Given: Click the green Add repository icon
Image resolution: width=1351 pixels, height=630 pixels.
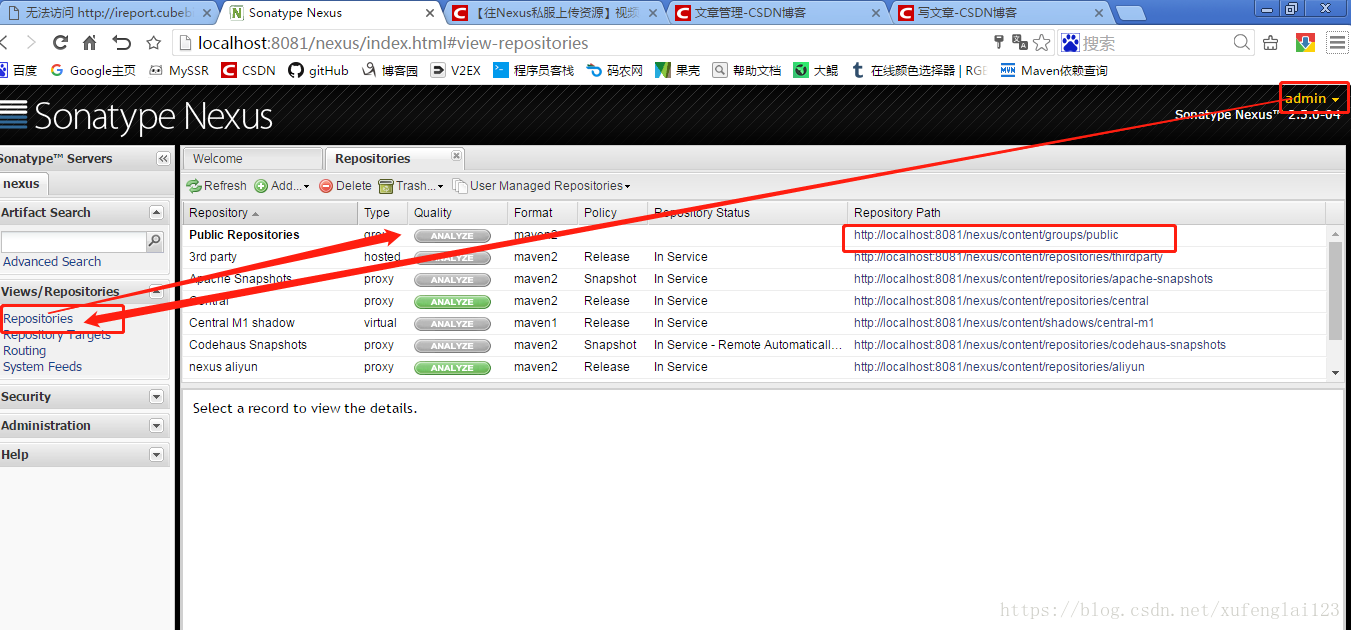Looking at the screenshot, I should [x=261, y=186].
